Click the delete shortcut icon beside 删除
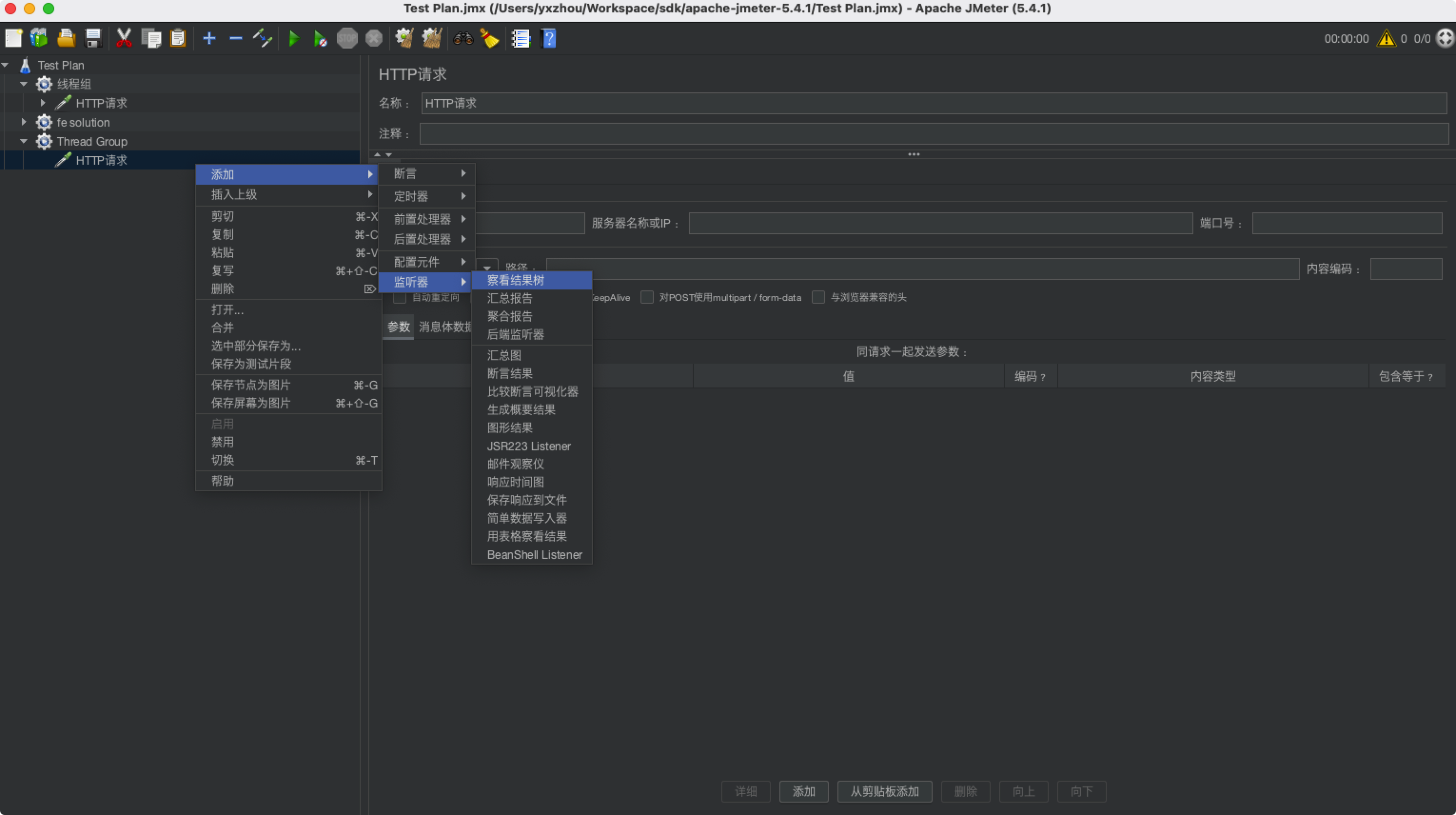Viewport: 1456px width, 815px height. (370, 289)
